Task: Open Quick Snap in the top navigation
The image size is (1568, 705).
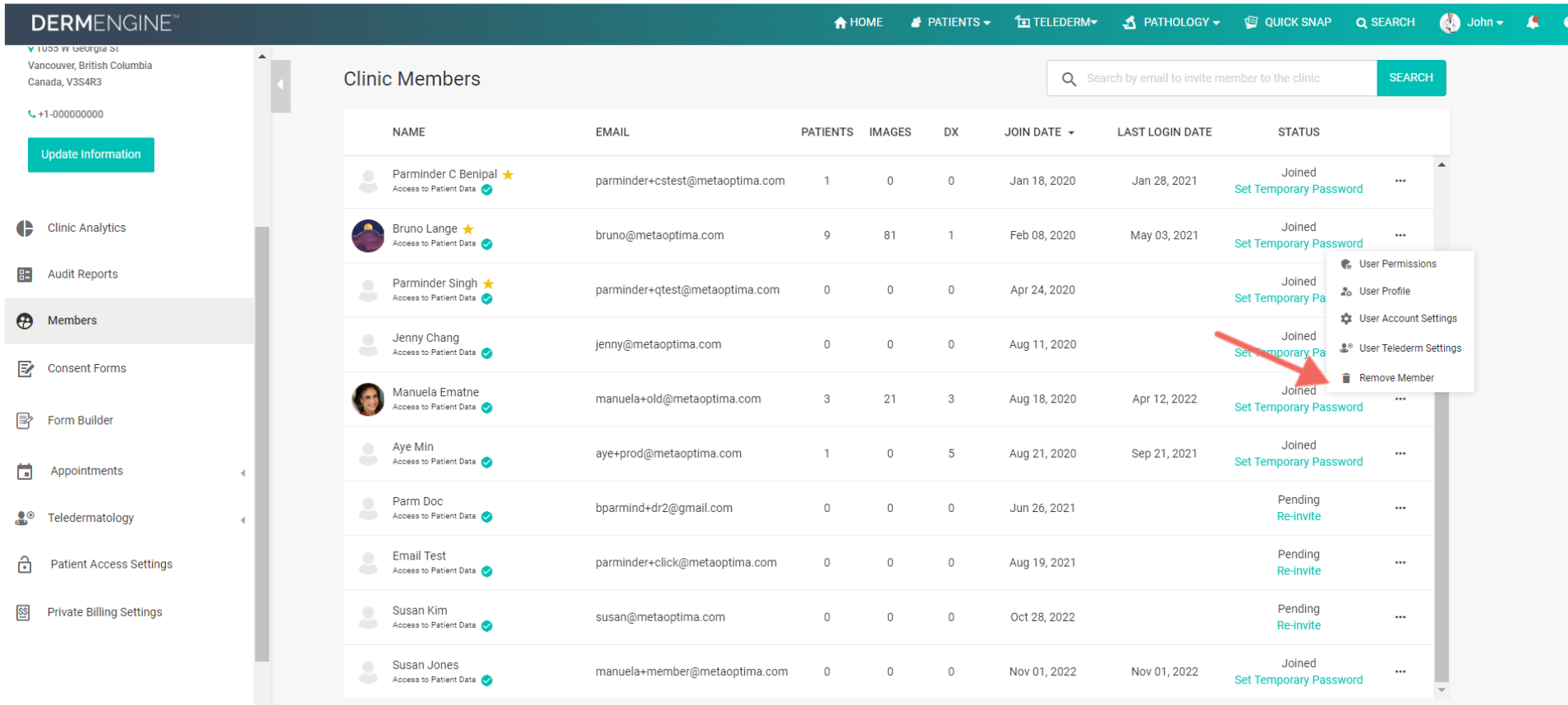Action: pos(1288,22)
